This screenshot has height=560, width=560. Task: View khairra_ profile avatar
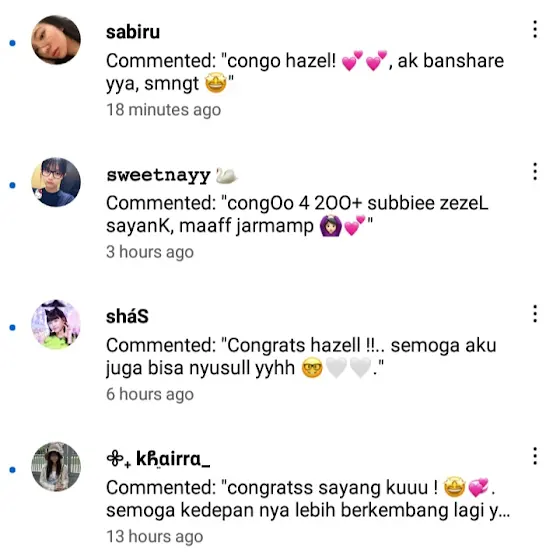(x=56, y=467)
